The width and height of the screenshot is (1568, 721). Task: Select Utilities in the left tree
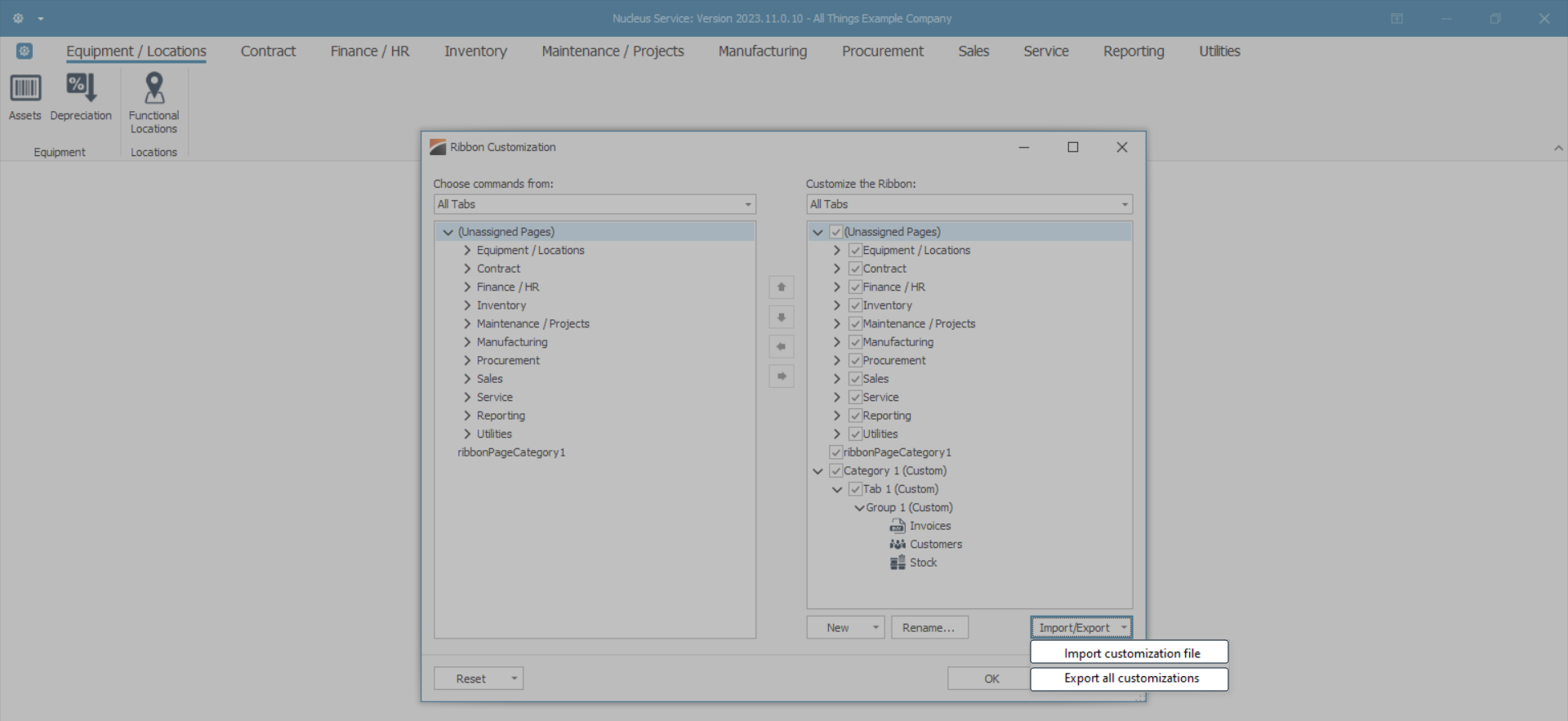[x=494, y=434]
